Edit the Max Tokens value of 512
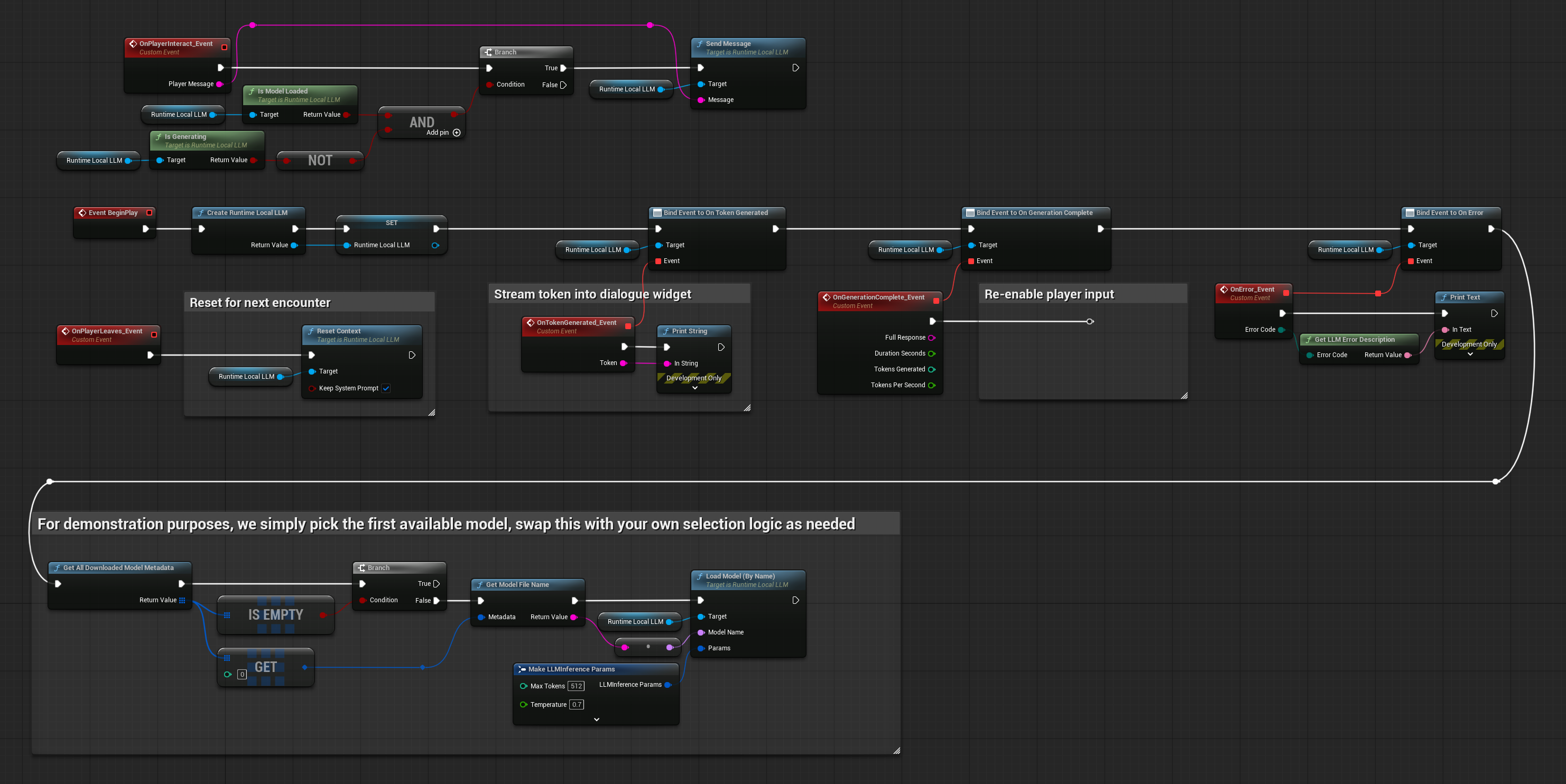The width and height of the screenshot is (1566, 784). 576,686
